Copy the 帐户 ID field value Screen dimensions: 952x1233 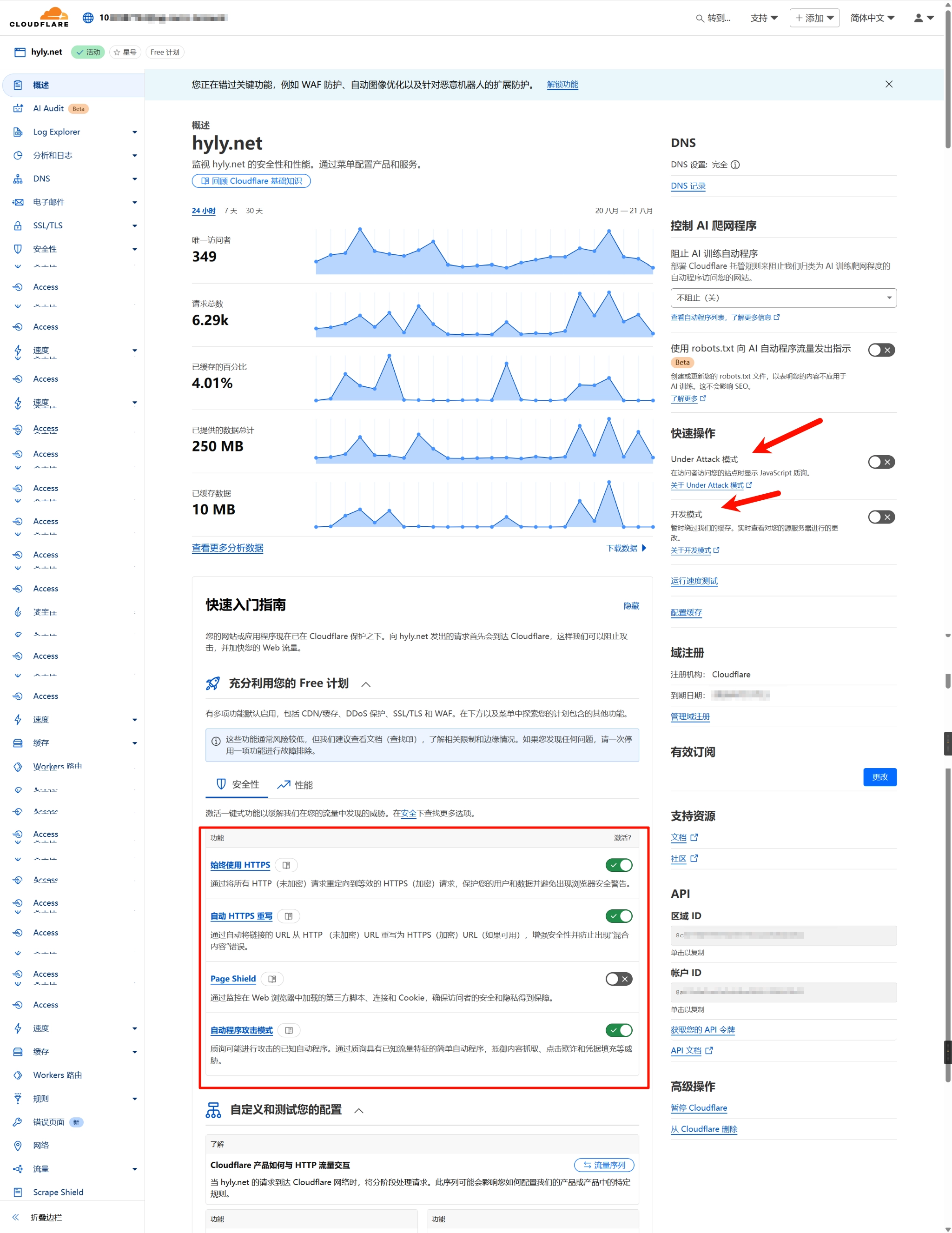(x=783, y=993)
